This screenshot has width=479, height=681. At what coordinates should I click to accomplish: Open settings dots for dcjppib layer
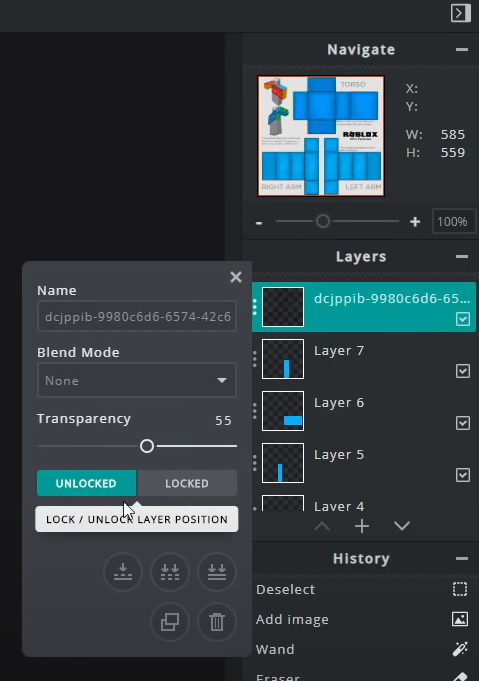point(255,307)
